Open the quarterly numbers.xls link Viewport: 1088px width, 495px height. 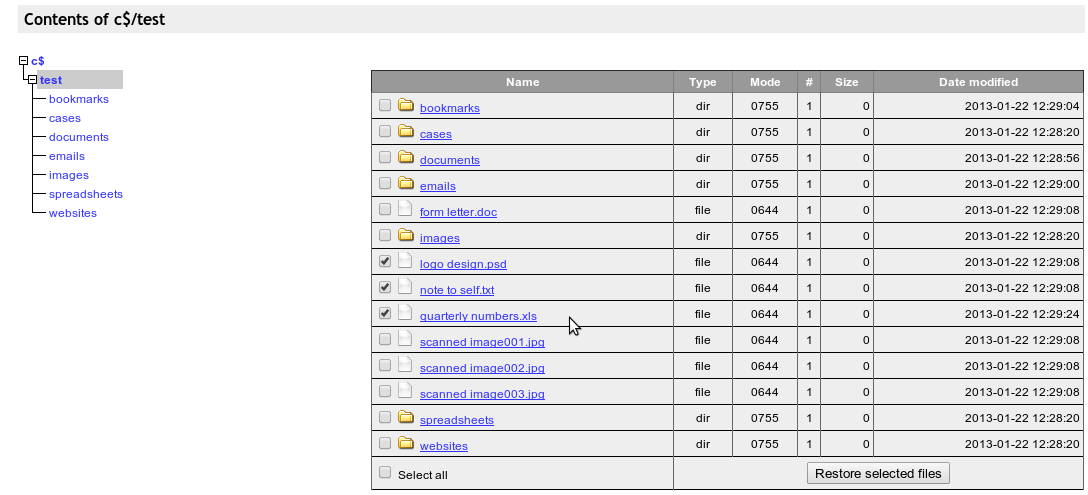click(478, 316)
